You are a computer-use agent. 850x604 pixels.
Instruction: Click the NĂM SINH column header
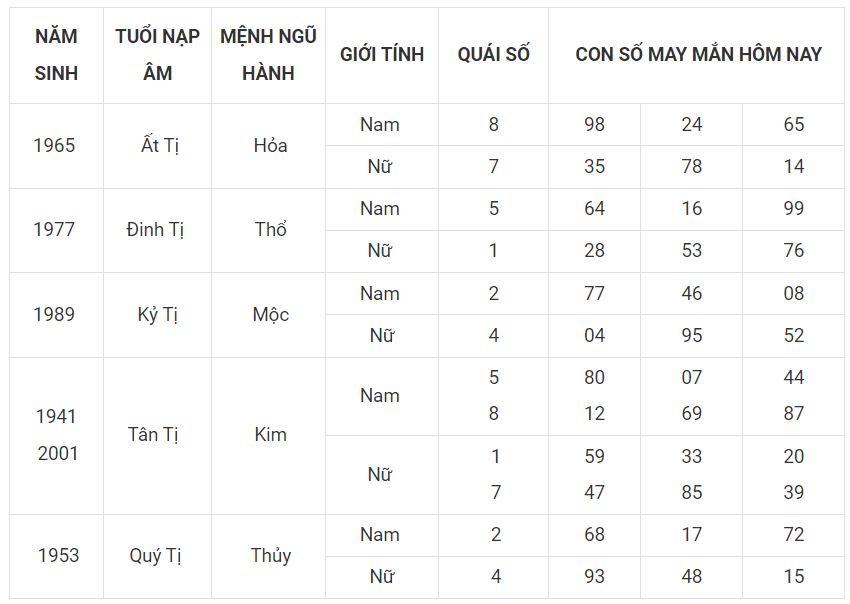point(56,55)
